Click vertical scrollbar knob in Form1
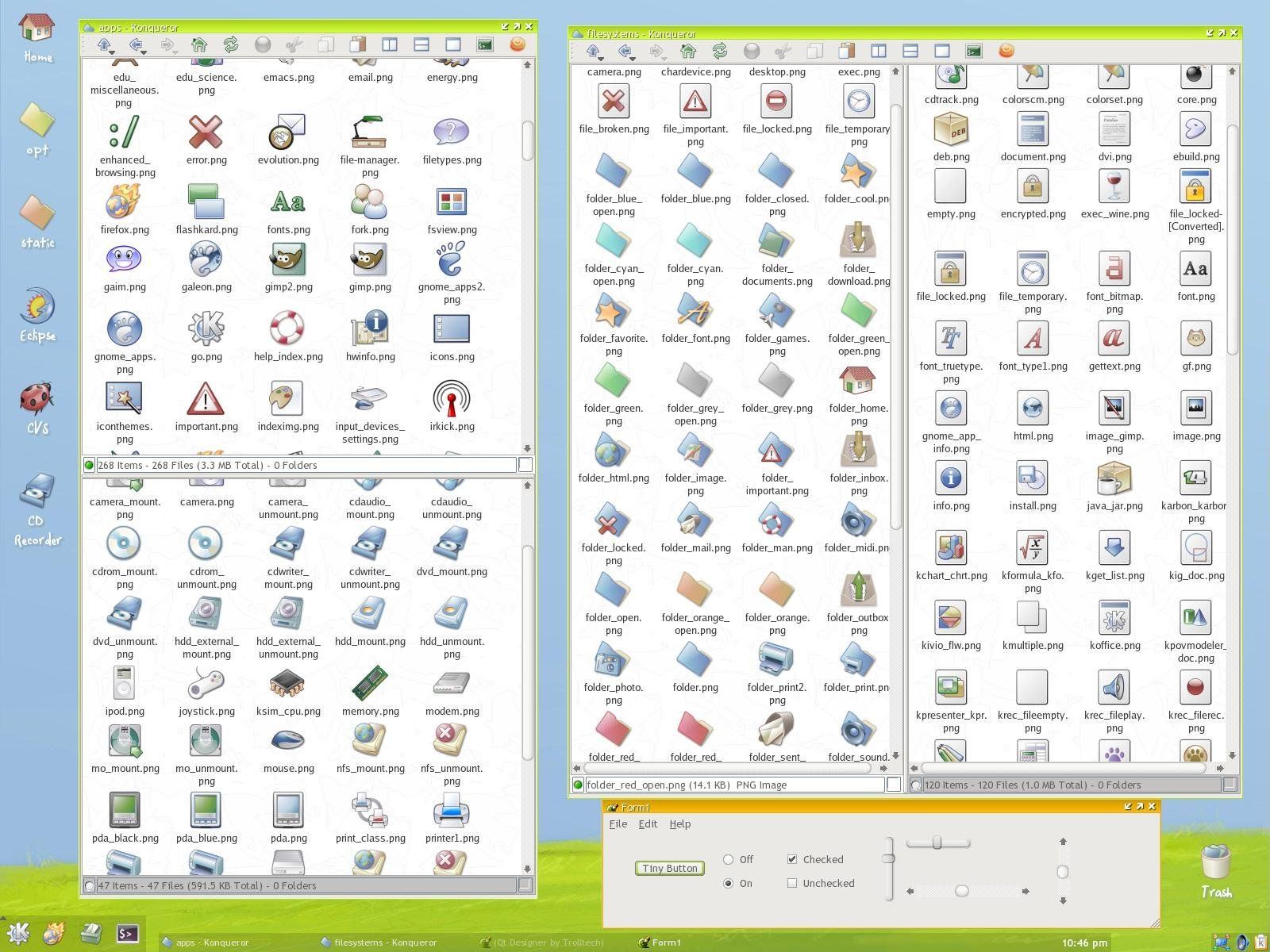Viewport: 1270px width, 952px height. click(x=1063, y=872)
